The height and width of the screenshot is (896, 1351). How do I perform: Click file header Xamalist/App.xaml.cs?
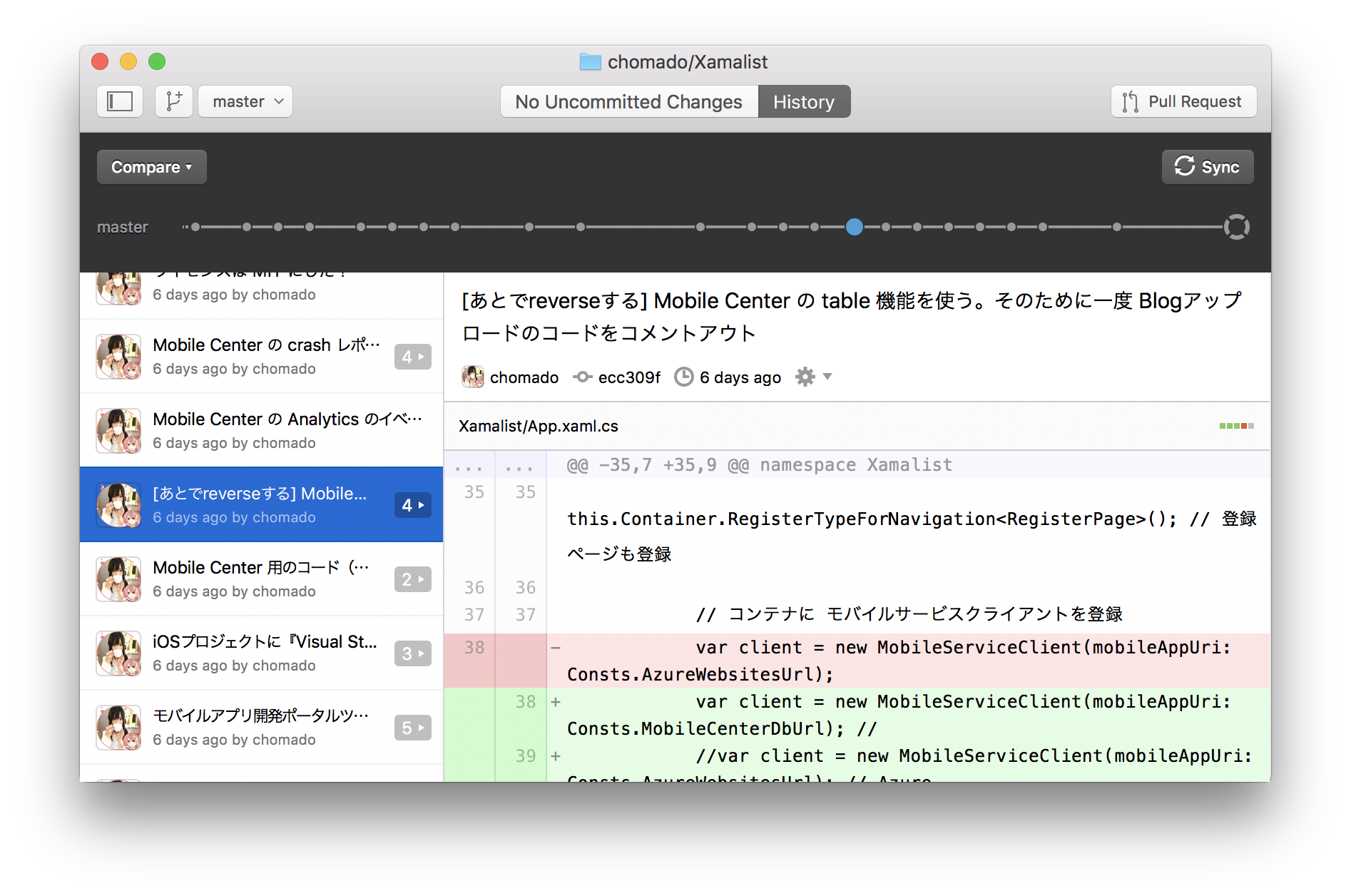tap(539, 426)
